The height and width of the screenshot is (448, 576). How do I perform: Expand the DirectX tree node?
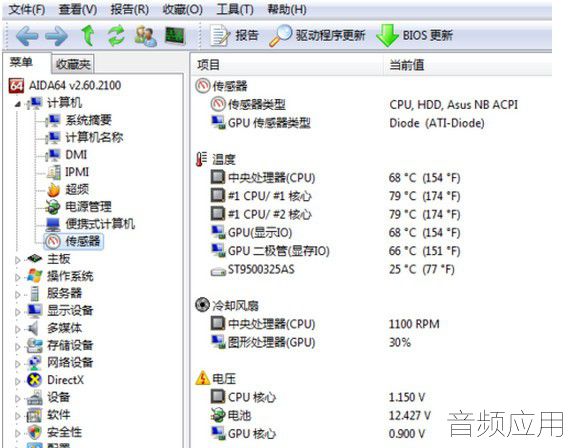17,381
